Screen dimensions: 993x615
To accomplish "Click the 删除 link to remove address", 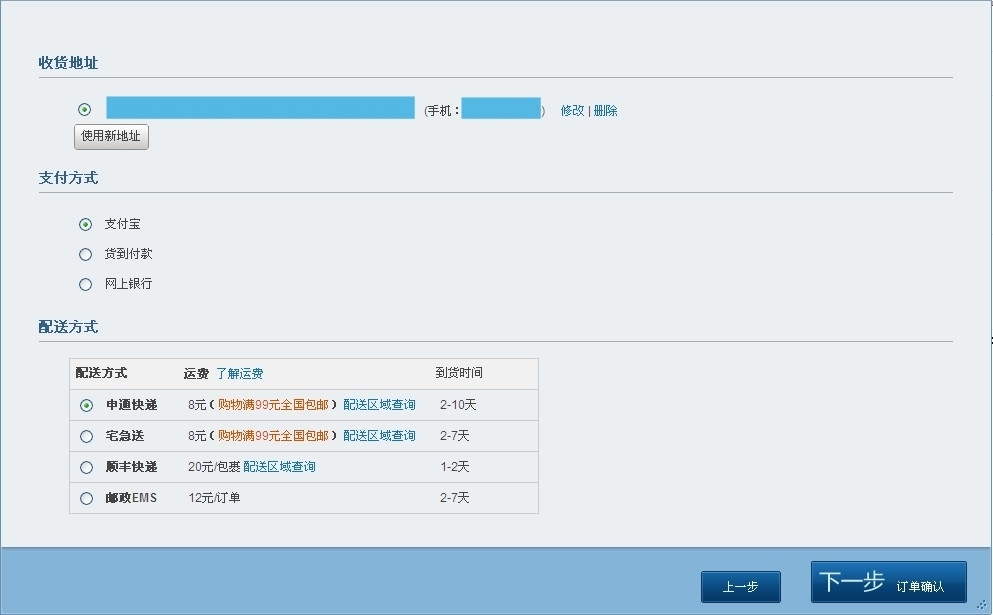I will (x=605, y=111).
